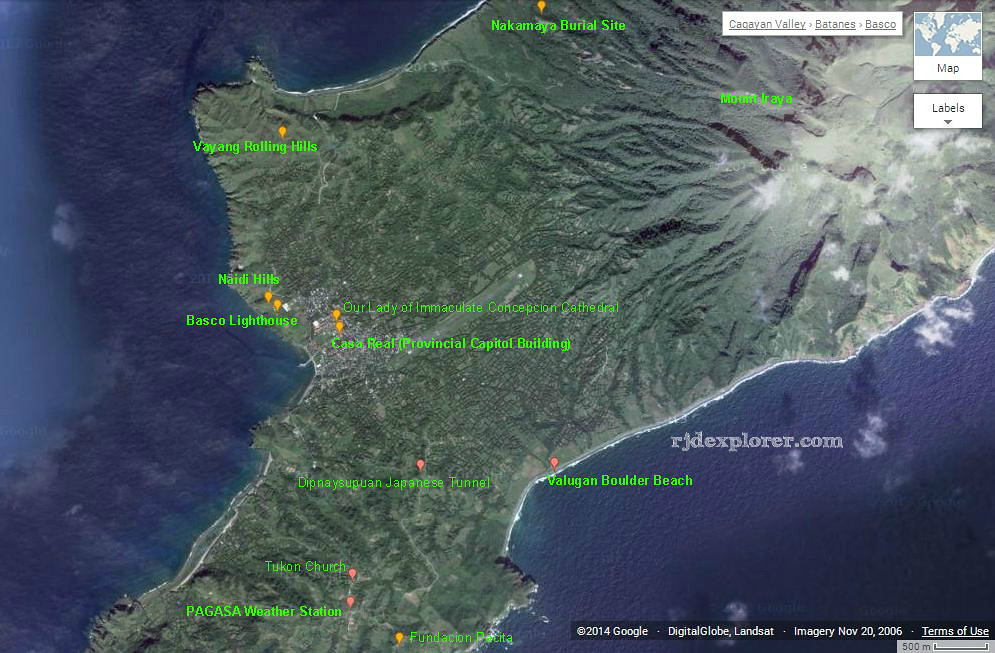
Task: Click the Our Lady of Immaculate Concepcion Cathedral pin
Action: coord(336,314)
